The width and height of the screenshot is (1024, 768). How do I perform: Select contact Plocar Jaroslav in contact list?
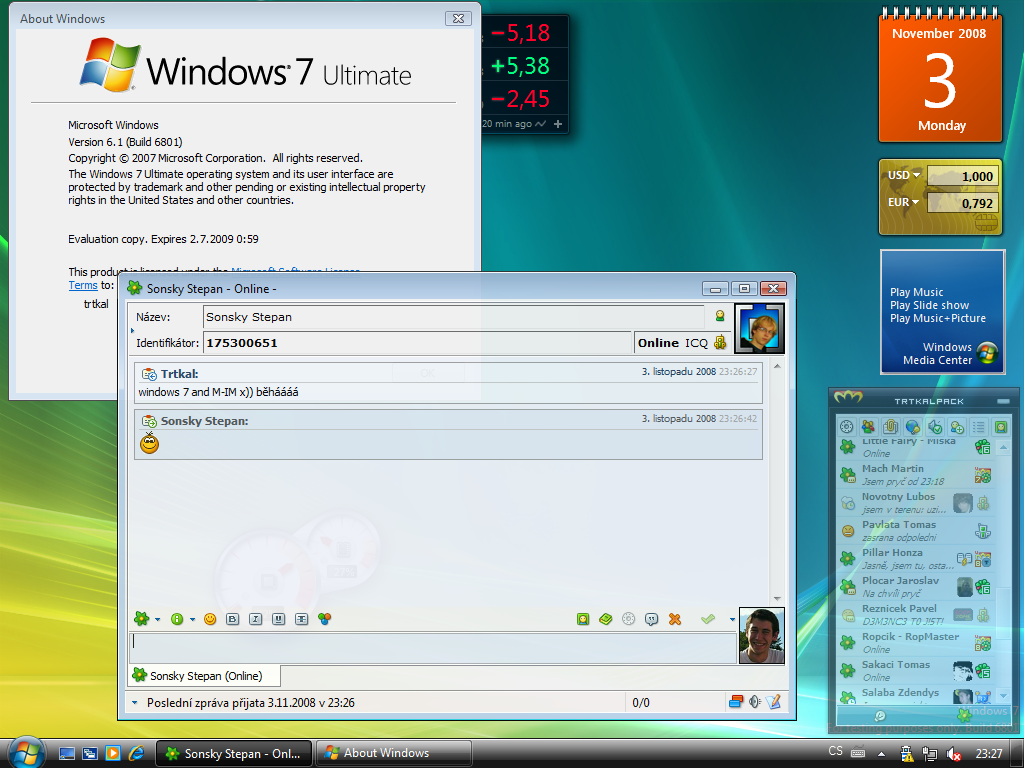click(x=916, y=587)
